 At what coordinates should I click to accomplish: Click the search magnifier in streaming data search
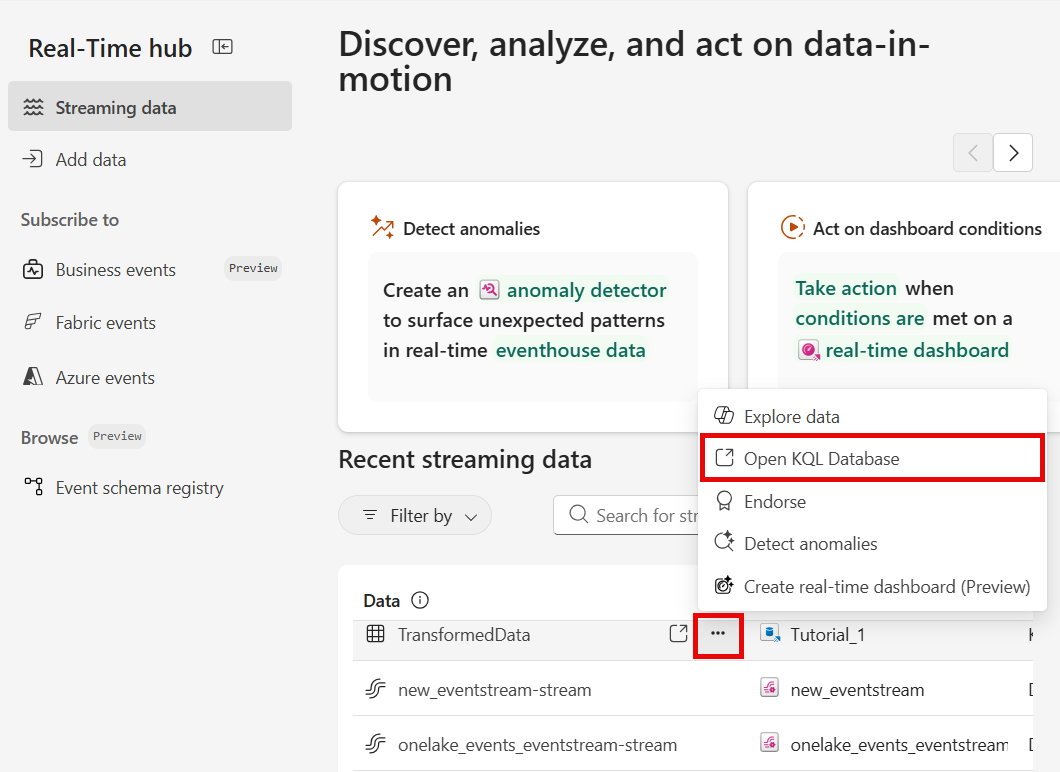[578, 514]
